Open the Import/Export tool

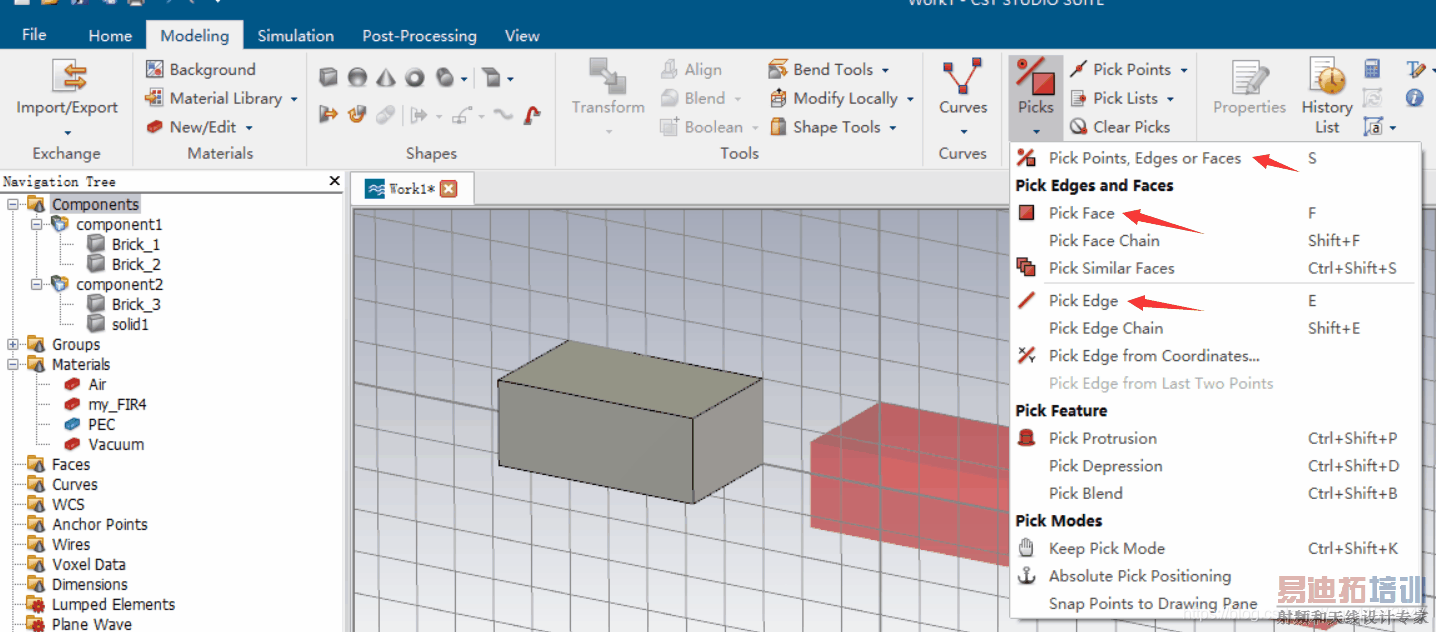(67, 97)
